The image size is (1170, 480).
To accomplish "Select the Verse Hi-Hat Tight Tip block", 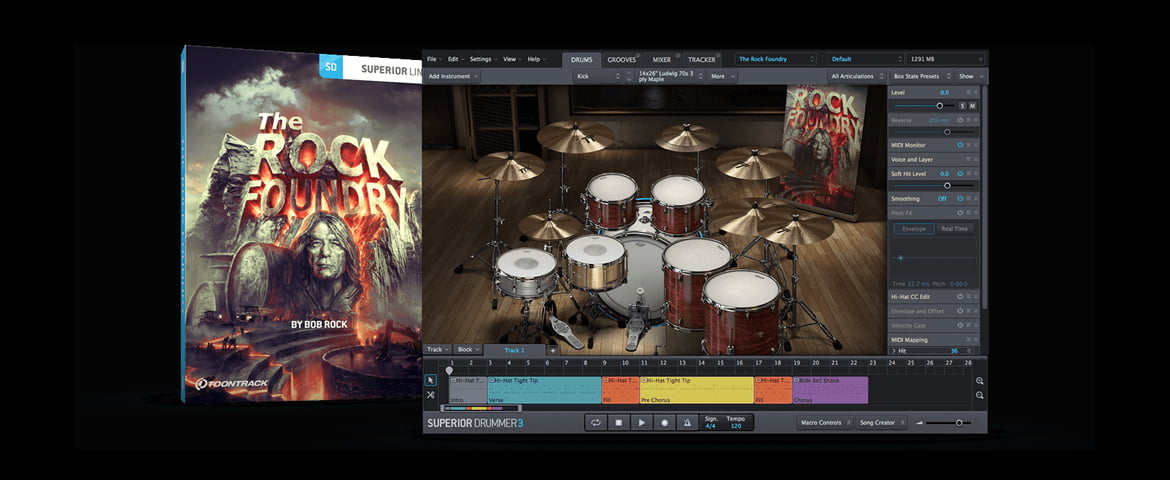I will tap(545, 390).
